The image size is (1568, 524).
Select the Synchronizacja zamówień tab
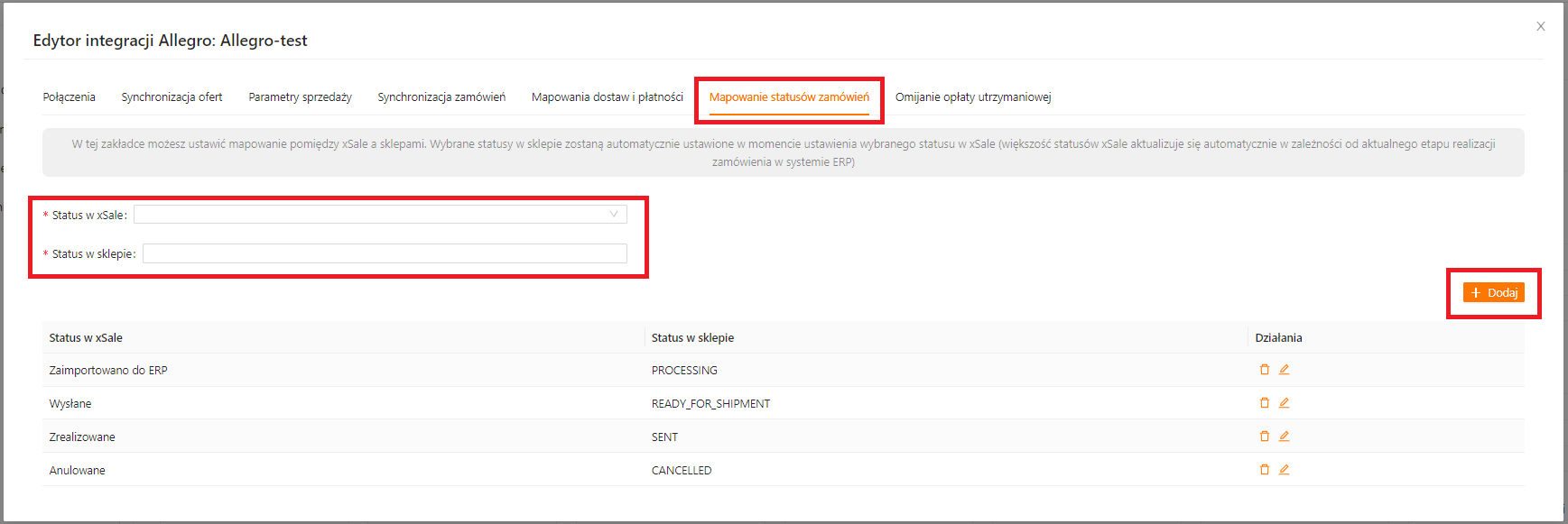441,97
